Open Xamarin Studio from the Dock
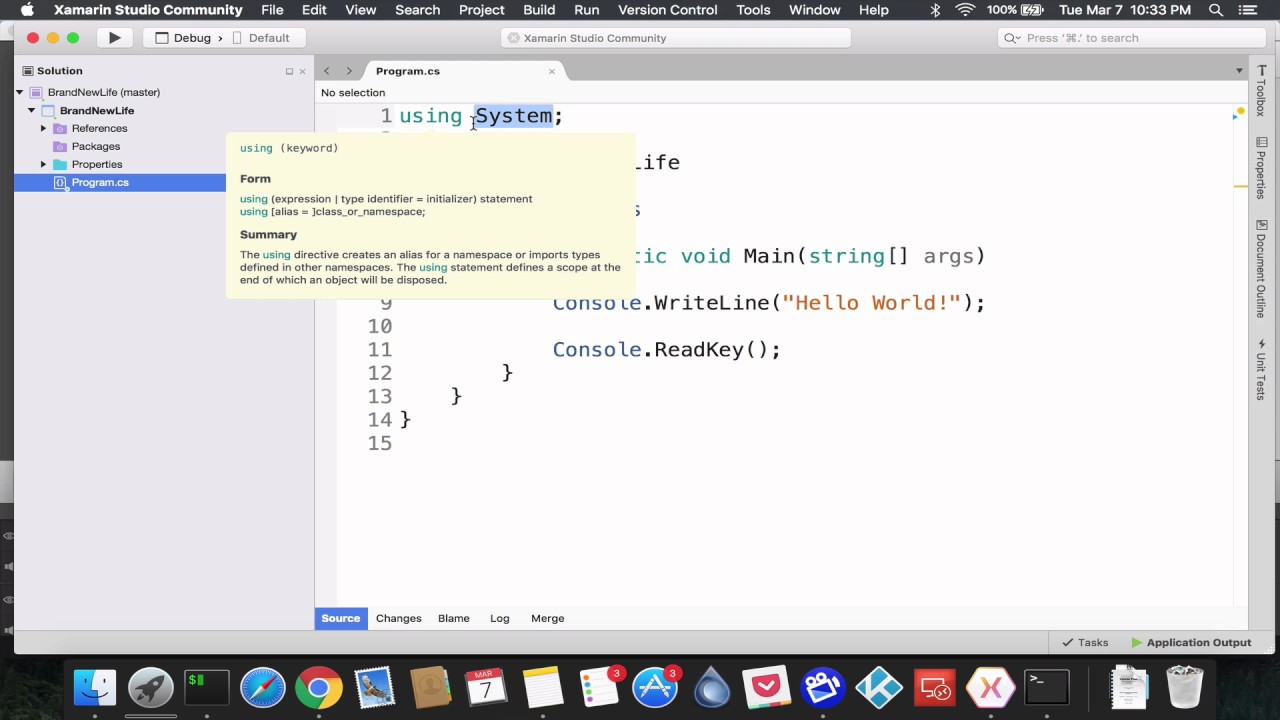The image size is (1280, 720). pos(991,688)
